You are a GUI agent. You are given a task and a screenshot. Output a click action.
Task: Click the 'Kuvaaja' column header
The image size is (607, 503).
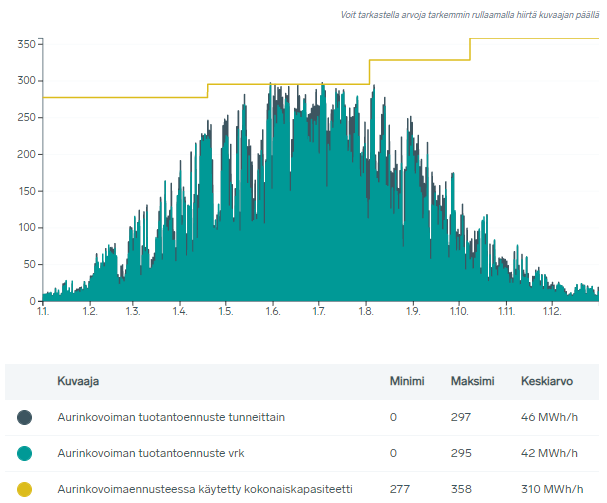pyautogui.click(x=77, y=381)
